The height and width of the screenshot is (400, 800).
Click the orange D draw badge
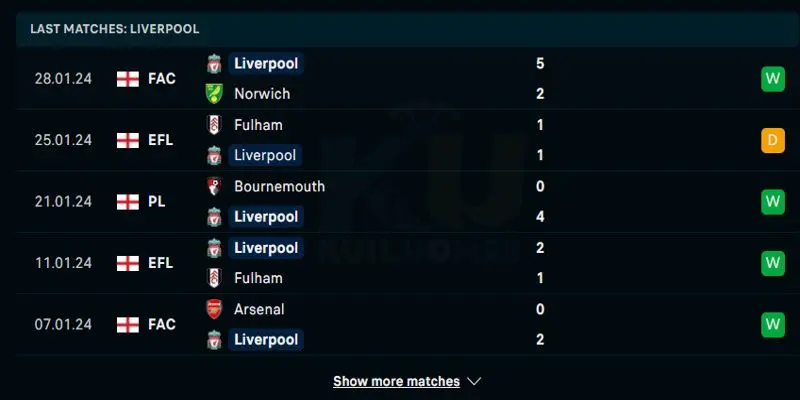(772, 141)
